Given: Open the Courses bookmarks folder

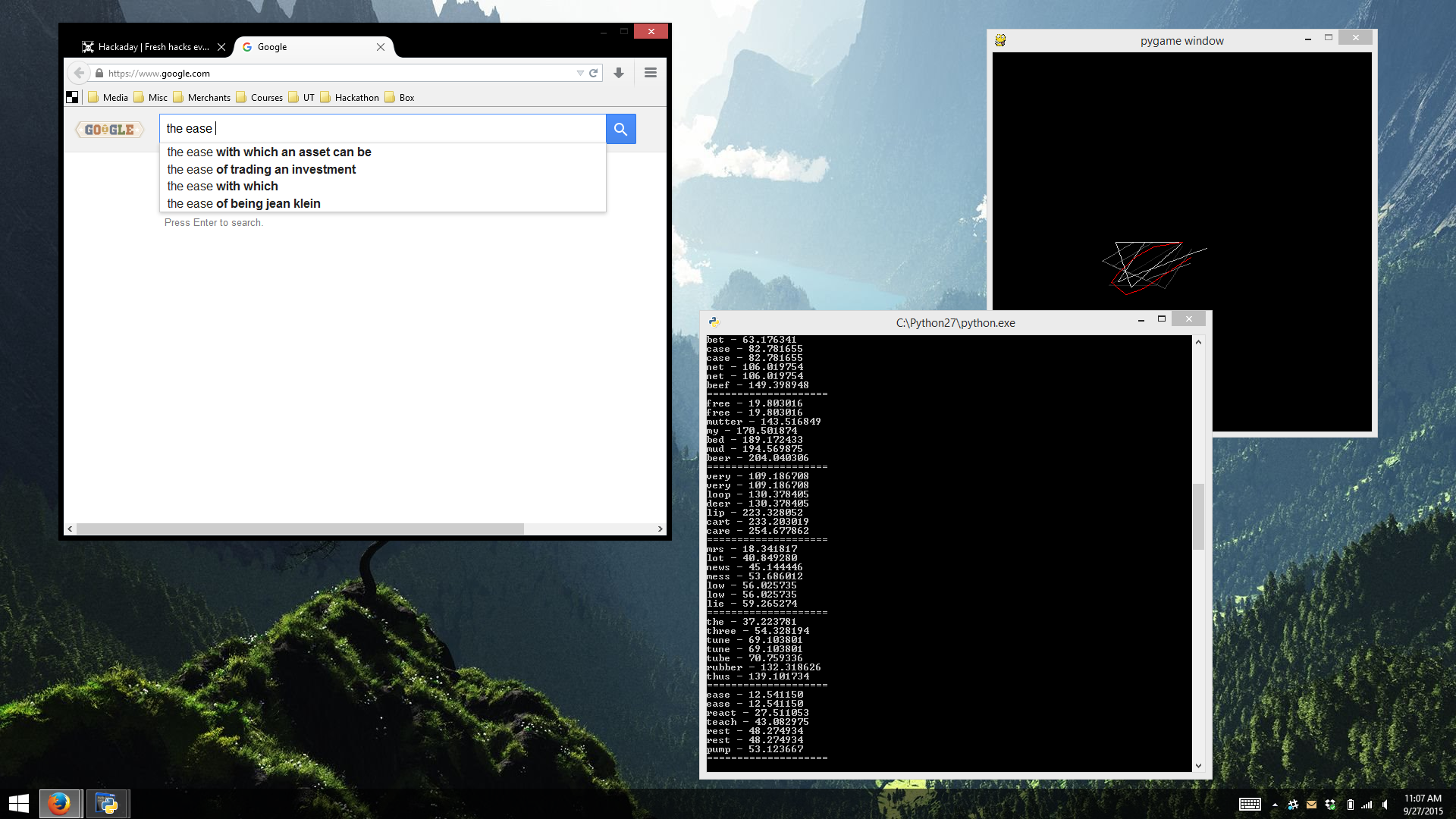Looking at the screenshot, I should point(259,97).
